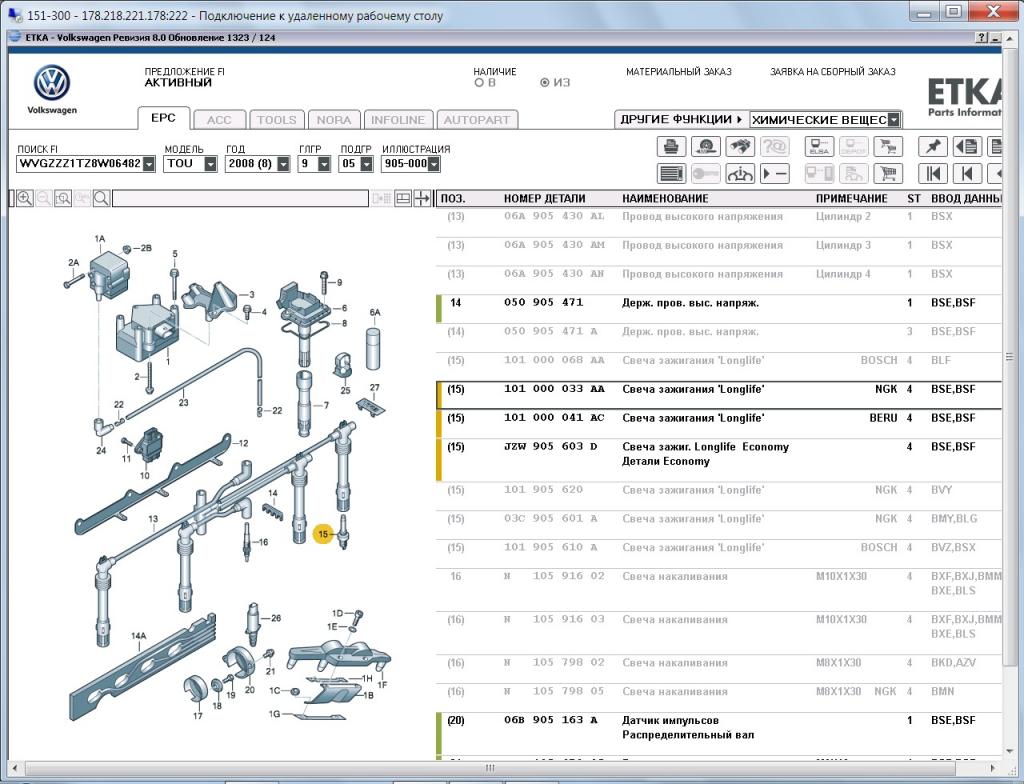Open the МОДЕЛЬ dropdown showing TOU
Screen dimensions: 1024x784
tap(210, 163)
